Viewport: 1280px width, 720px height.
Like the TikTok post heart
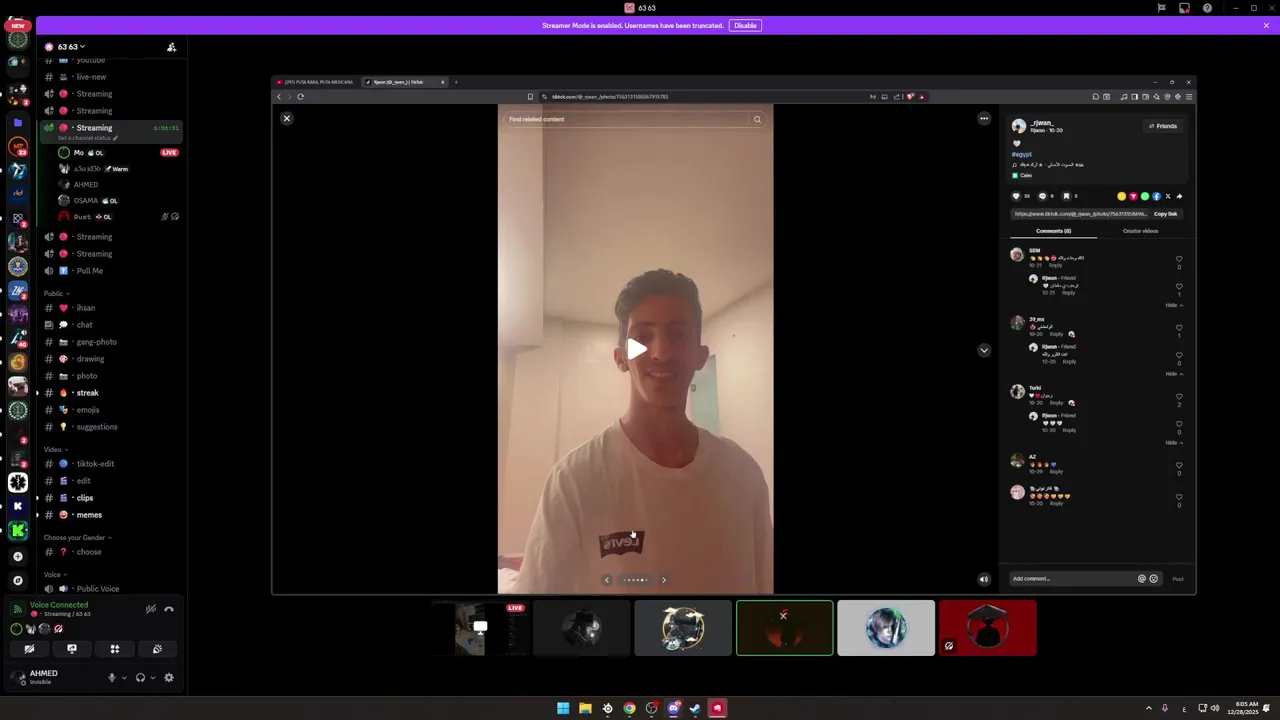coord(1016,196)
